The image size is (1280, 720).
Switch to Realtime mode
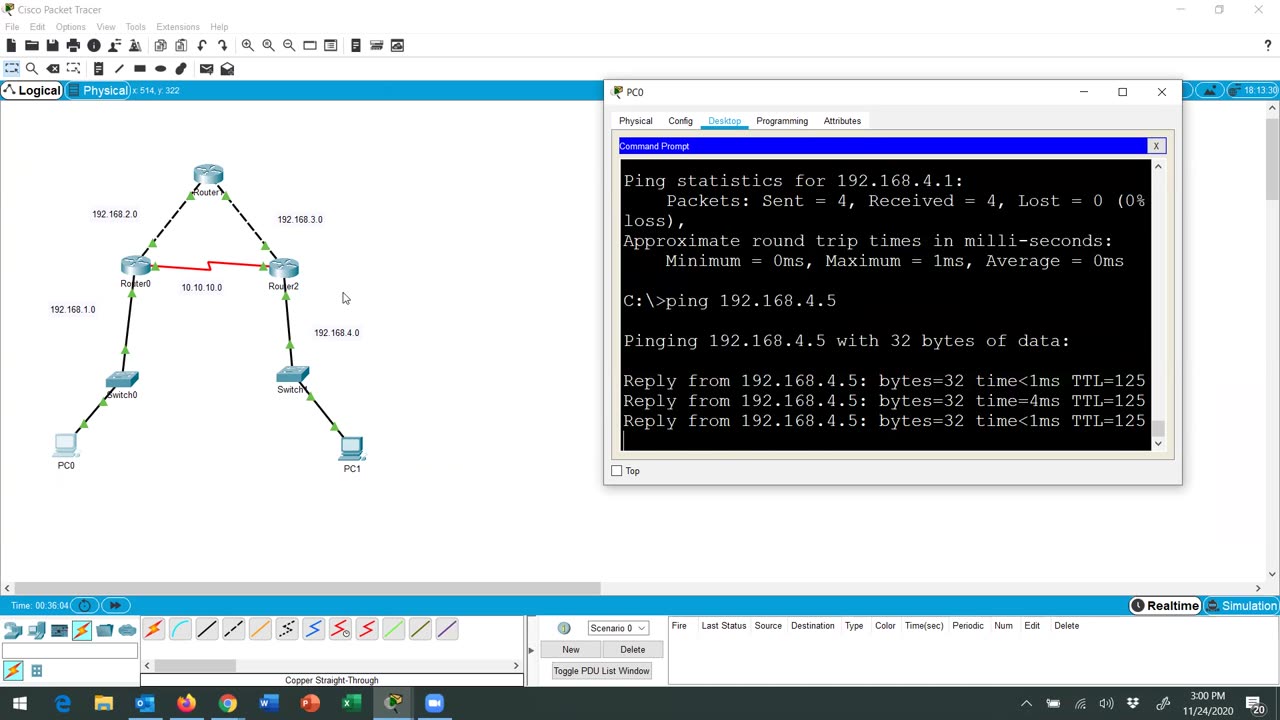click(x=1165, y=606)
